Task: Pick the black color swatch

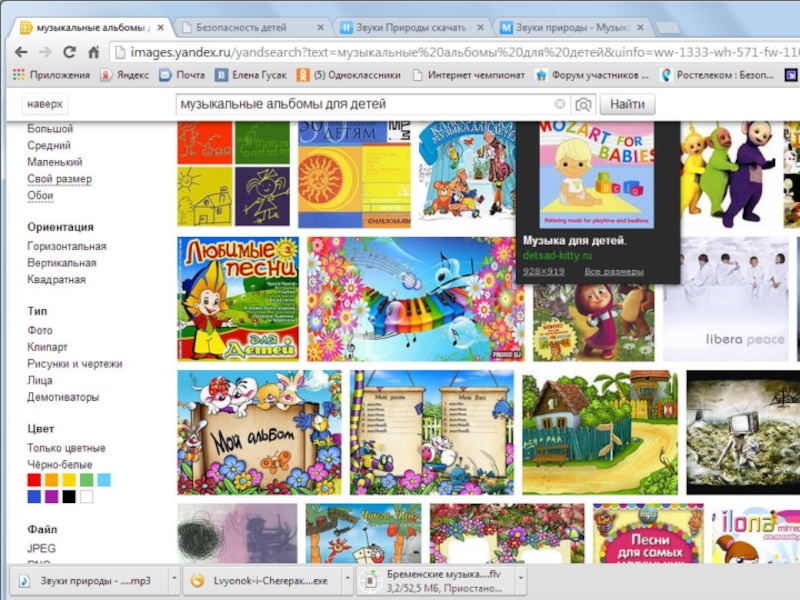Action: tap(69, 497)
